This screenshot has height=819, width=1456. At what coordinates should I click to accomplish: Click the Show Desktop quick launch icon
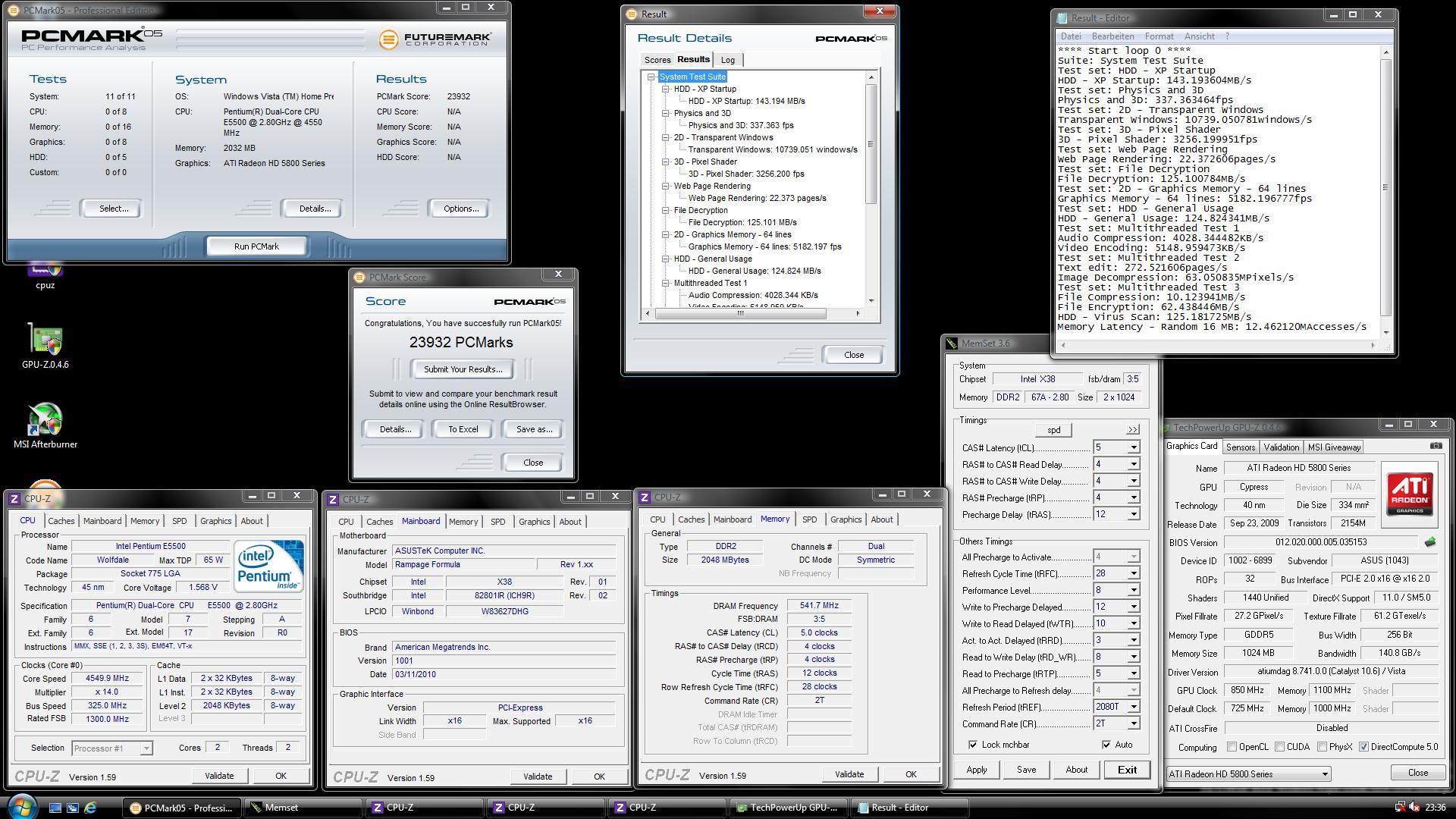tap(55, 808)
